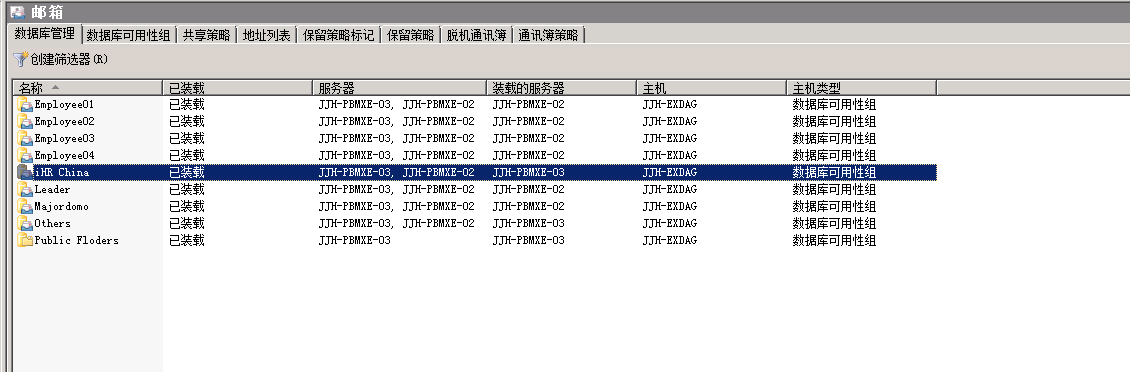Click the Employee01 database icon

25,105
